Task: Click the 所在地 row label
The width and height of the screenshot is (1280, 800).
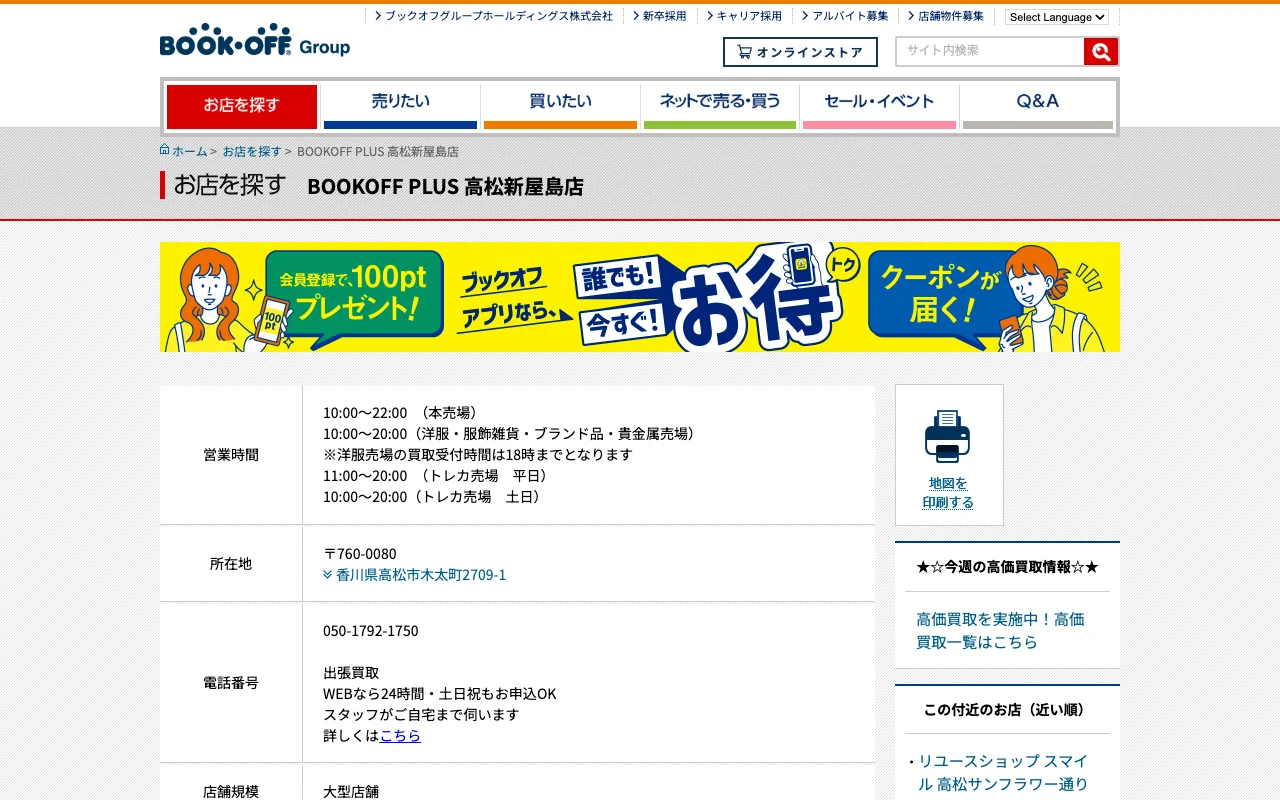Action: coord(231,564)
